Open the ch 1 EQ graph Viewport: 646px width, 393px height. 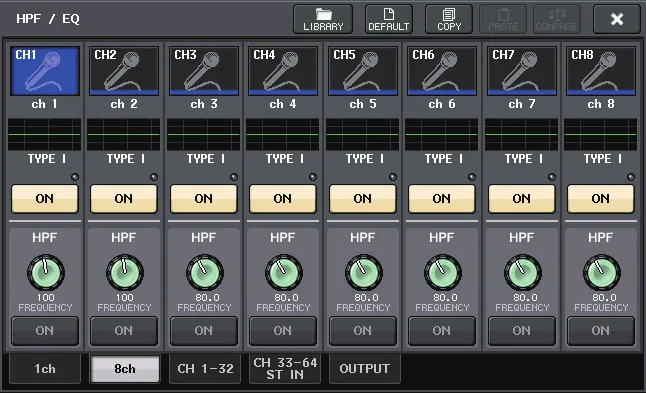pos(44,134)
